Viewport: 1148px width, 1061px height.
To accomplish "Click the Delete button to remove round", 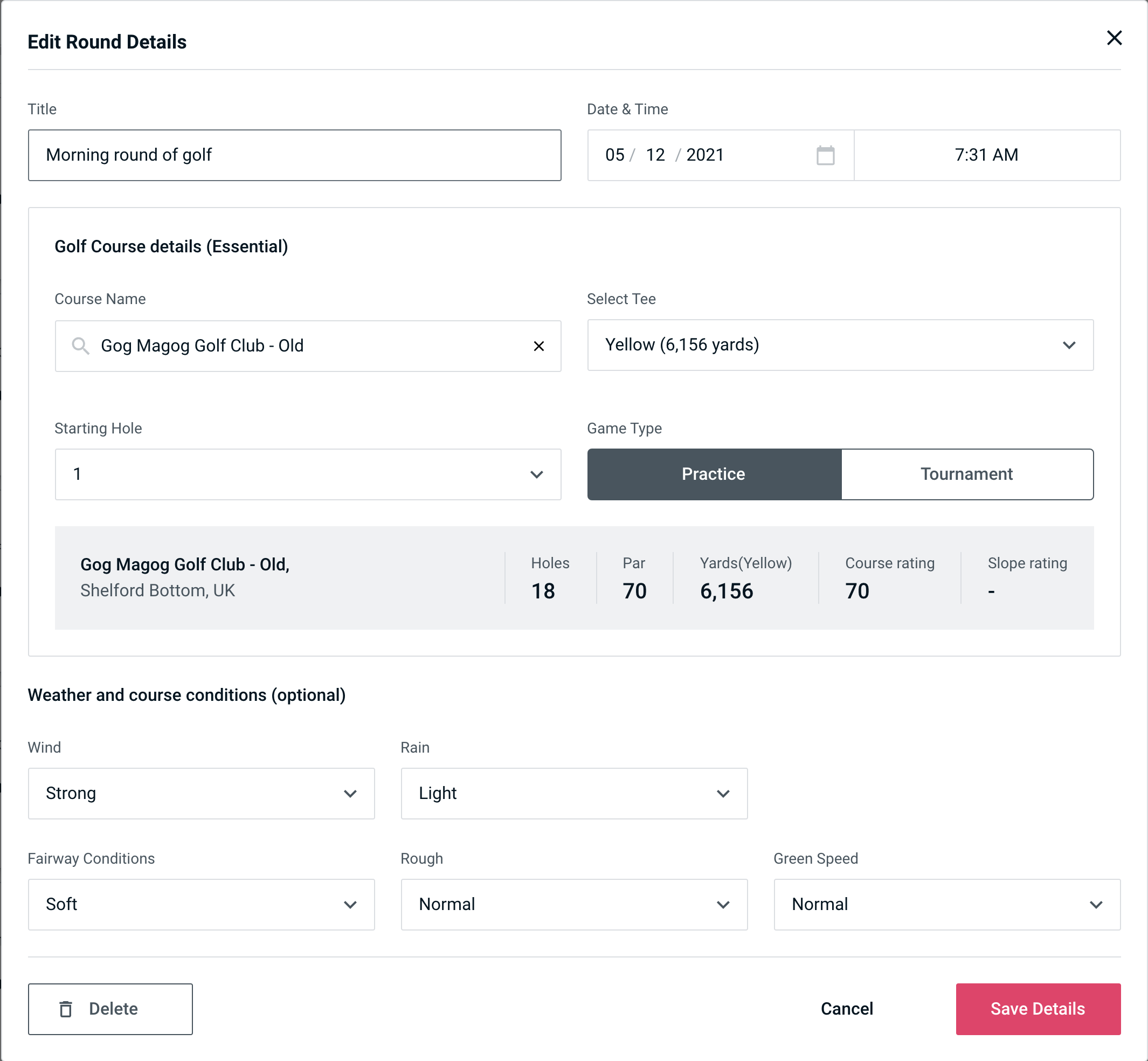I will [x=111, y=1008].
